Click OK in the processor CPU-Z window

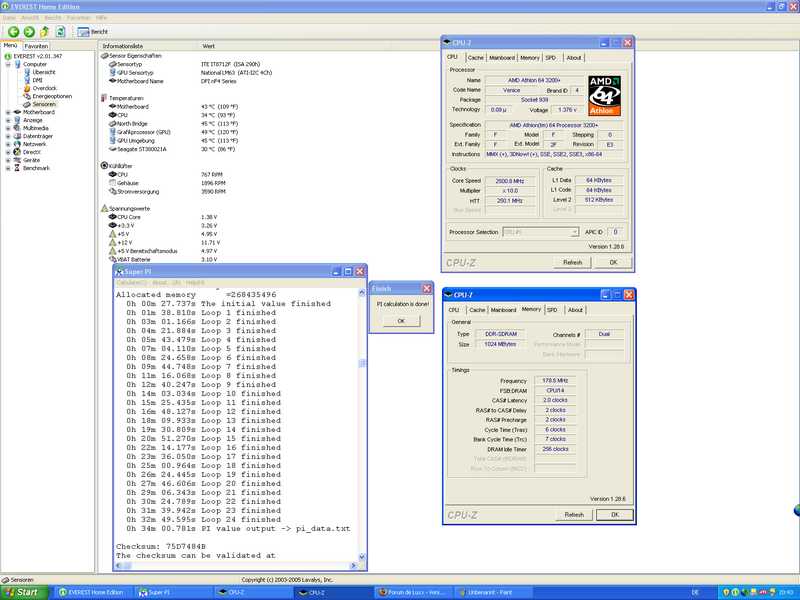pos(613,262)
